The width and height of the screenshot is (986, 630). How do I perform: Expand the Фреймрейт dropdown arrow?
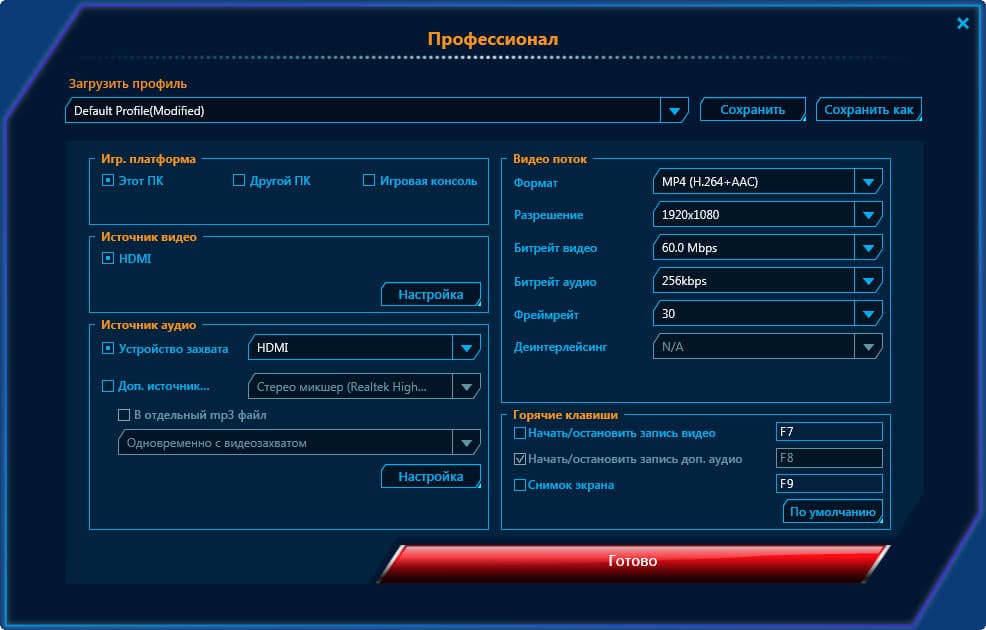pos(868,314)
